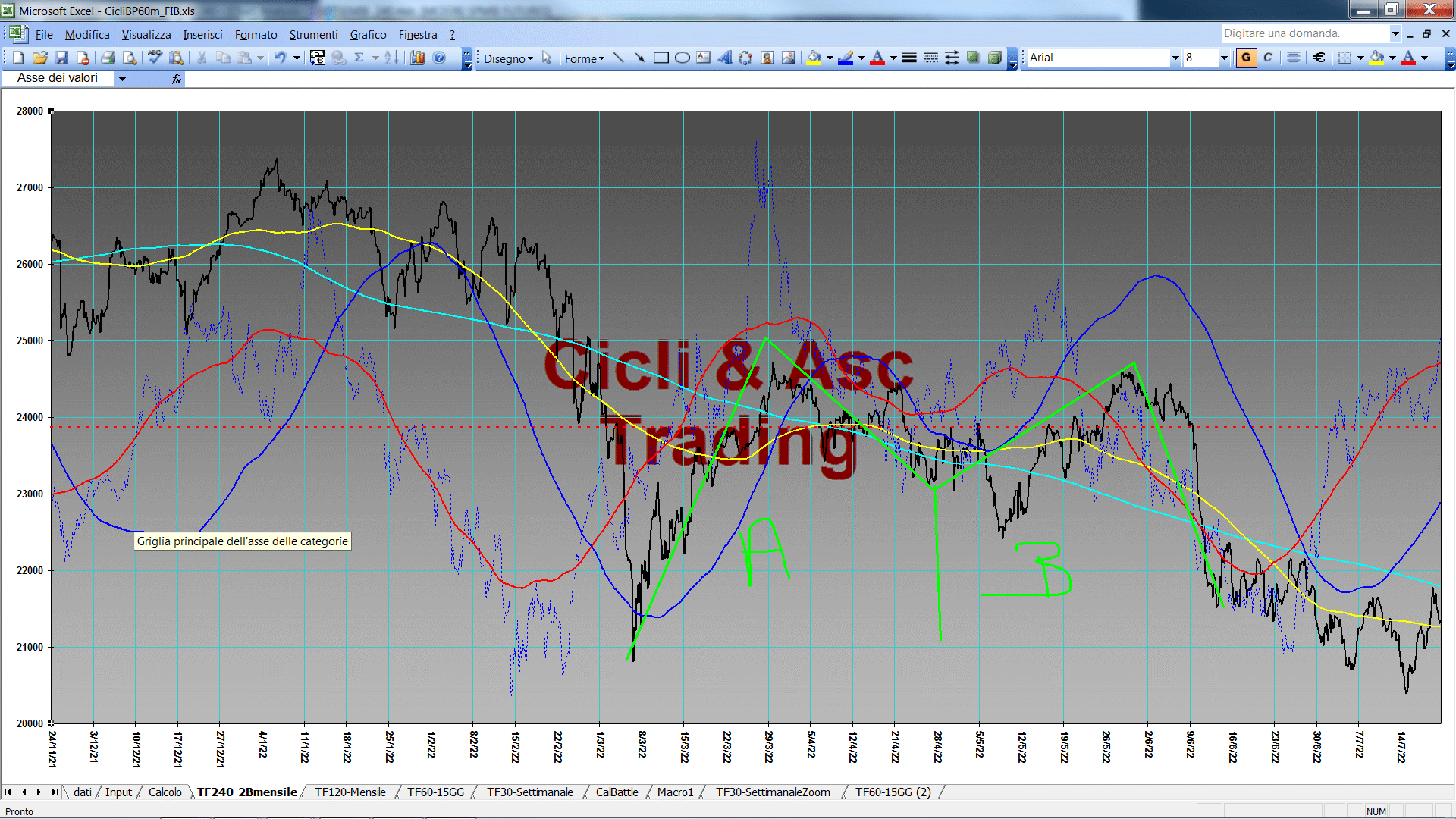Click the 3-D Style icon
This screenshot has height=819, width=1456.
click(994, 58)
